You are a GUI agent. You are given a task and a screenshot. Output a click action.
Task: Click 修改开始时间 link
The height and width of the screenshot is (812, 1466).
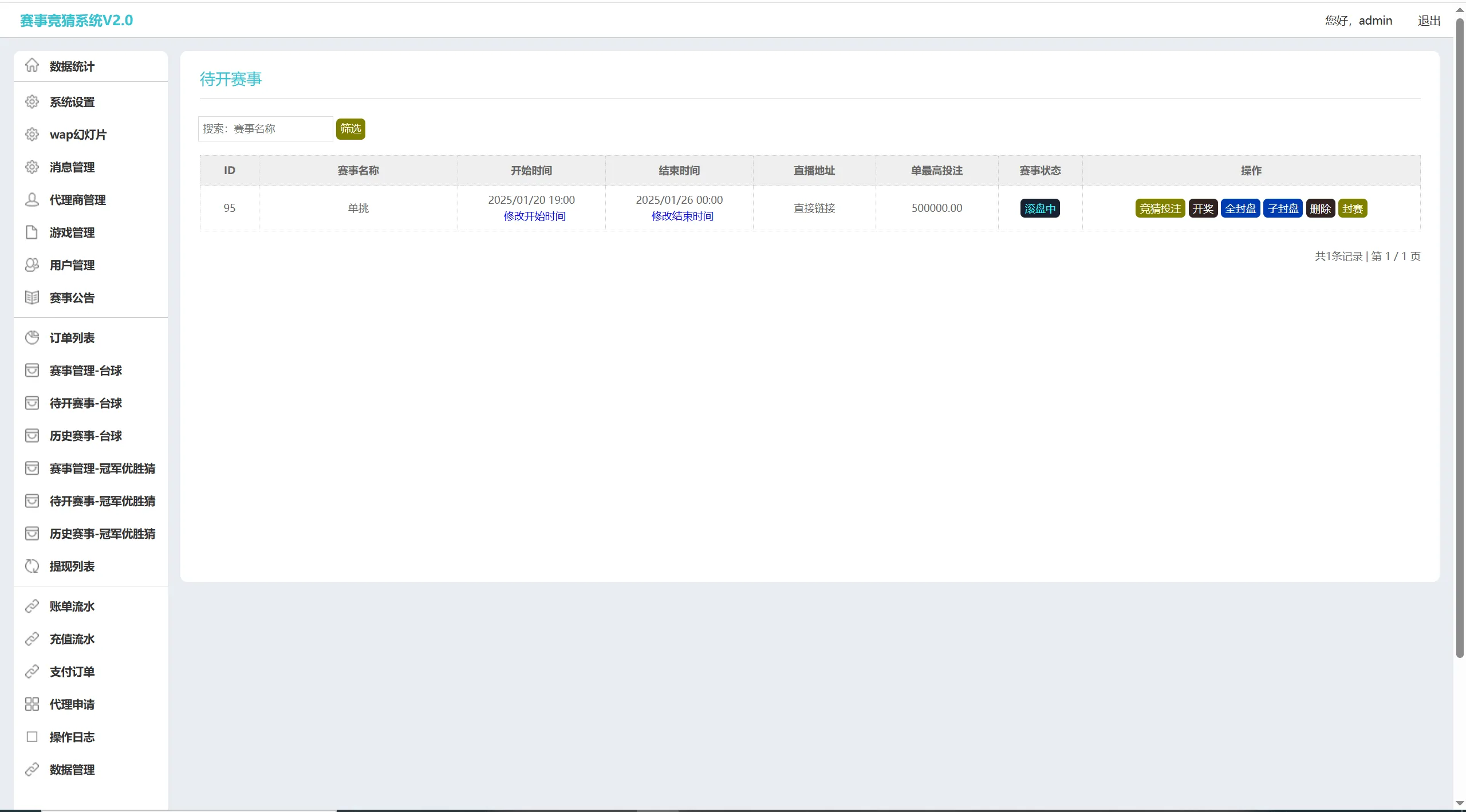534,216
